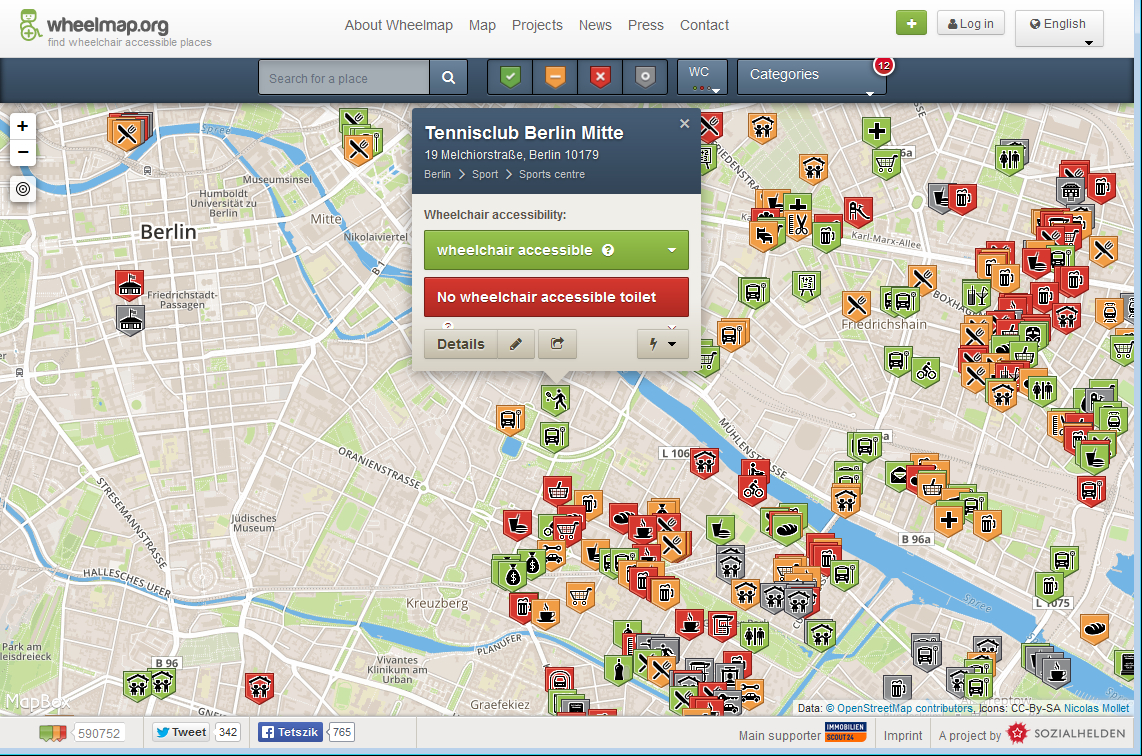
Task: Select the green tennis marker below popup
Action: pos(555,399)
